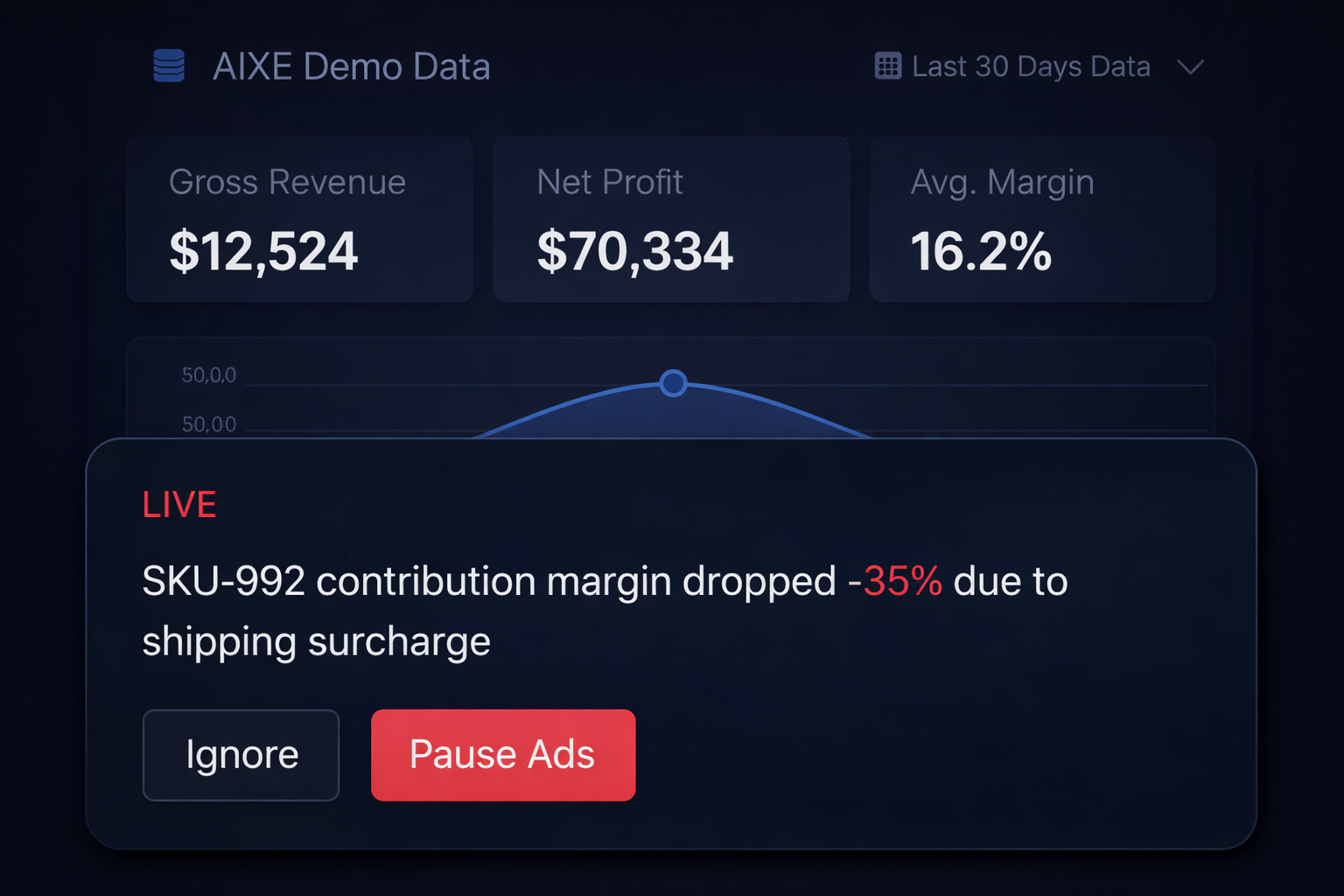Select the Net Profit card label

click(x=609, y=182)
